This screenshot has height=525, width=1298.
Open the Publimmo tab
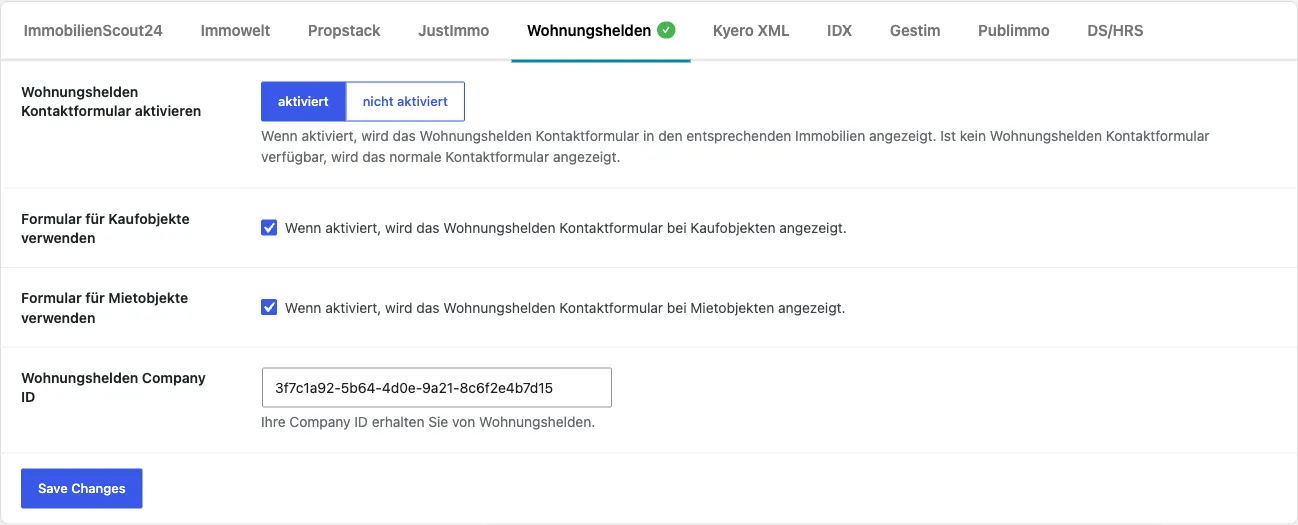pyautogui.click(x=1014, y=31)
